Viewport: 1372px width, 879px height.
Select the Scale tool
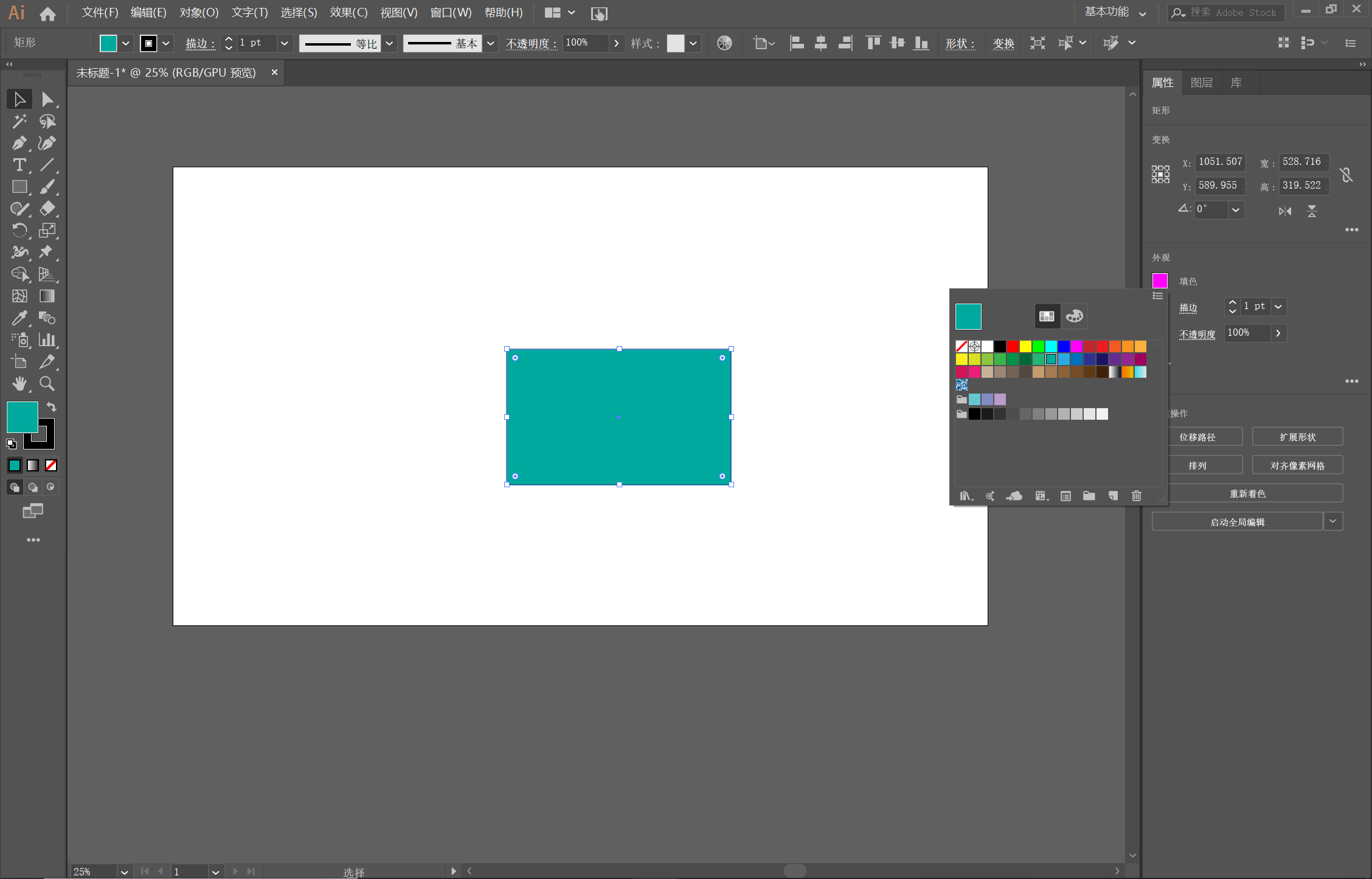pyautogui.click(x=46, y=231)
